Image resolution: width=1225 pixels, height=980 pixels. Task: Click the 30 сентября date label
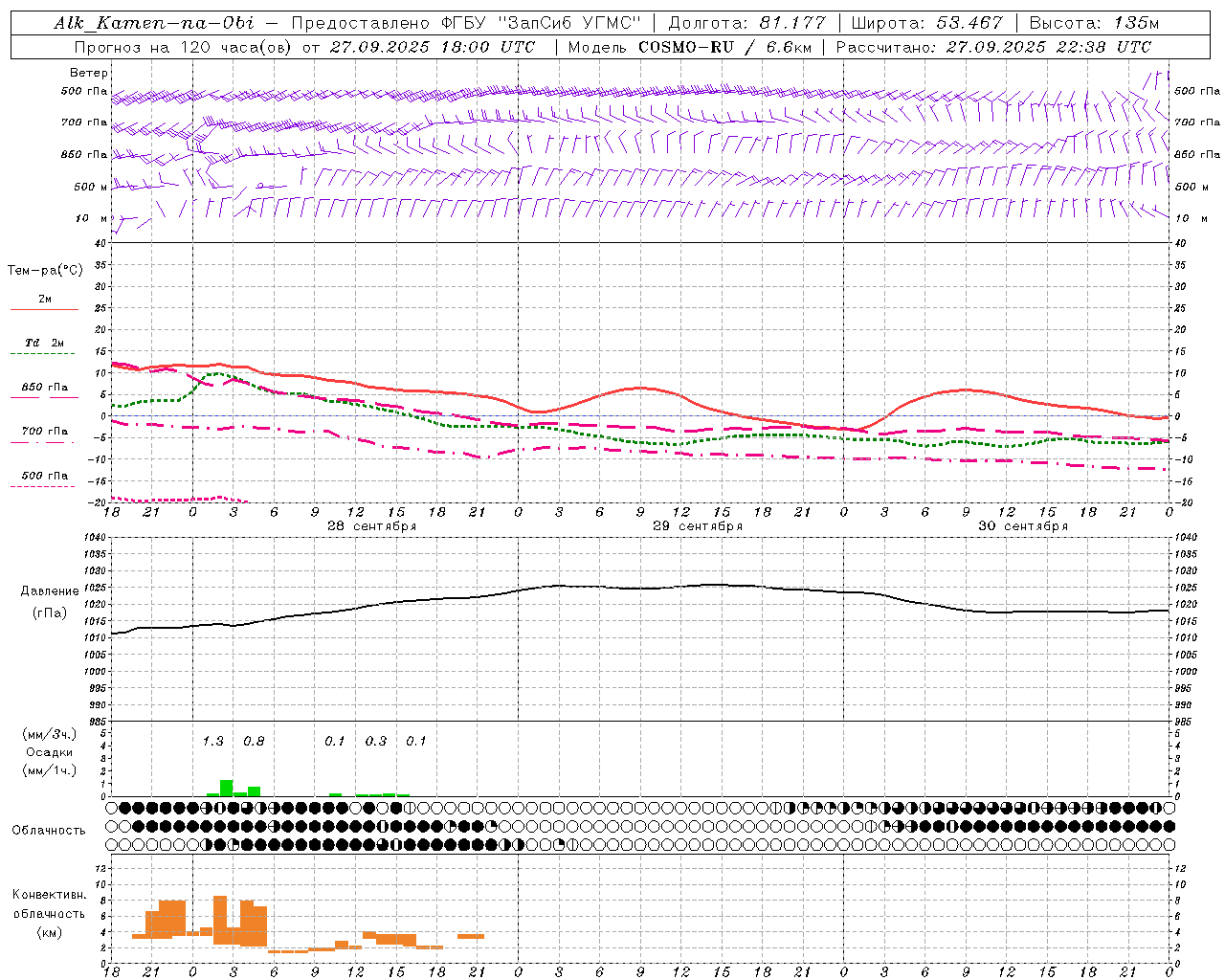tap(1023, 526)
